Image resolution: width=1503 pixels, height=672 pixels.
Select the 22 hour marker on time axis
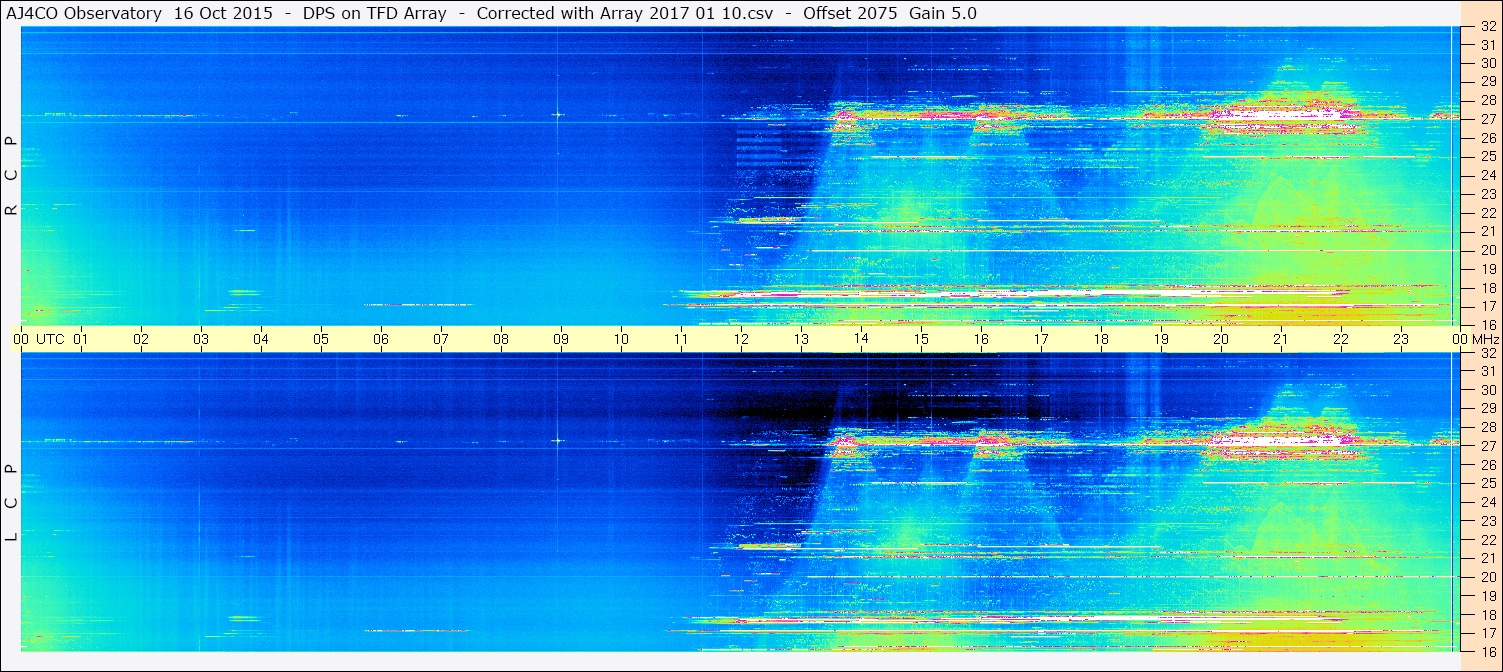click(1341, 339)
